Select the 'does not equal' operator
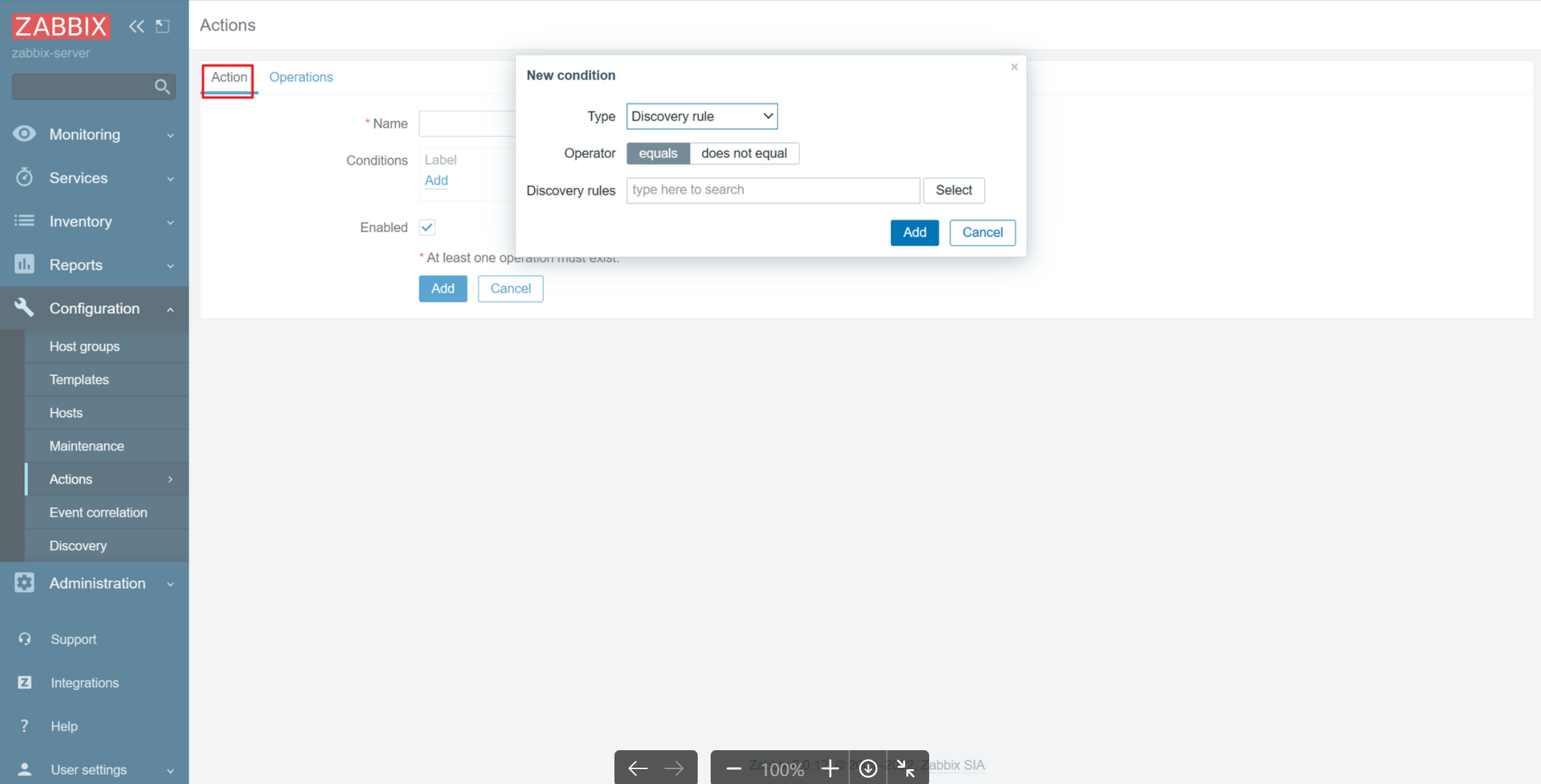This screenshot has width=1541, height=784. pos(744,153)
